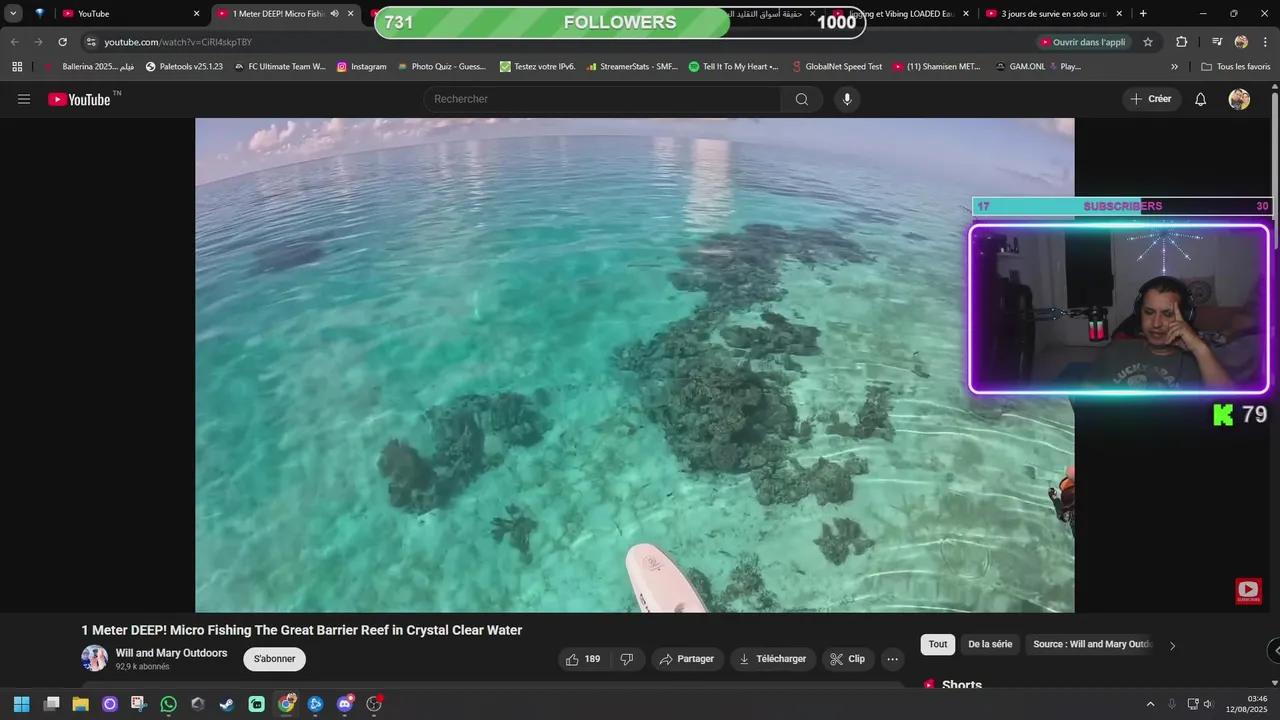The image size is (1280, 720).
Task: Open the Windows Start menu
Action: pyautogui.click(x=21, y=704)
